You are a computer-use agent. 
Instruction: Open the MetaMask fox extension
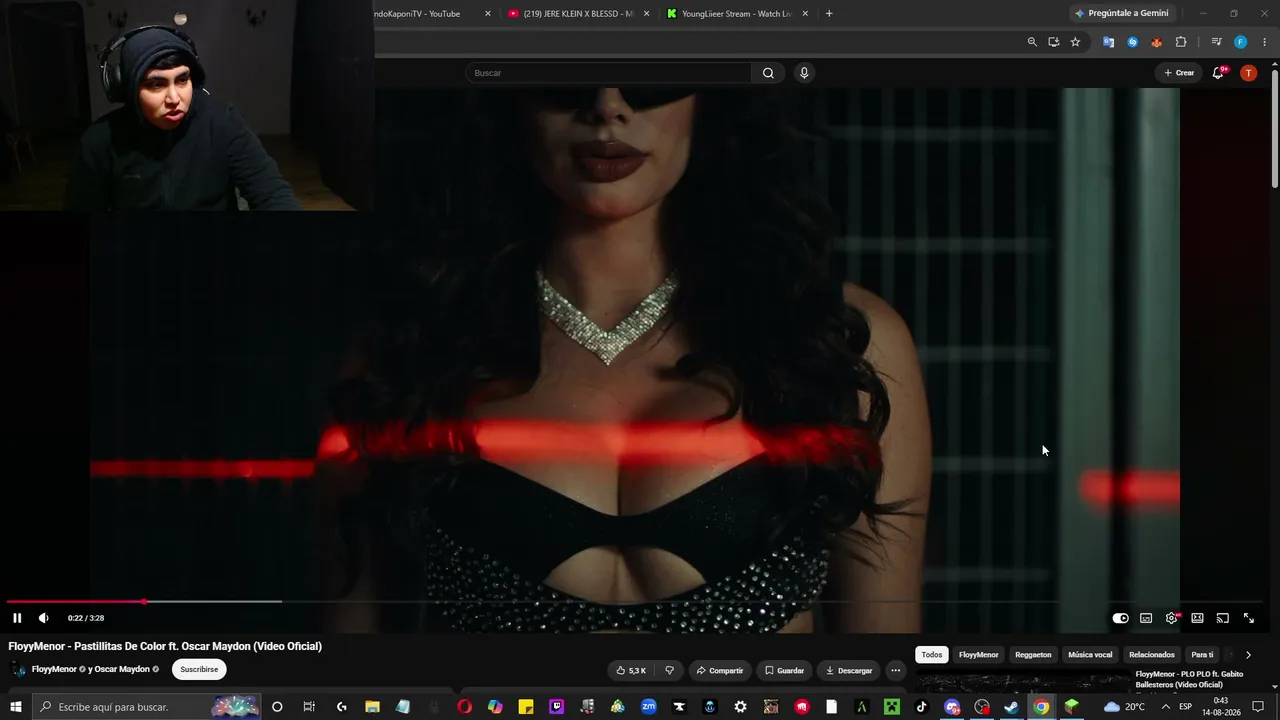[1156, 42]
